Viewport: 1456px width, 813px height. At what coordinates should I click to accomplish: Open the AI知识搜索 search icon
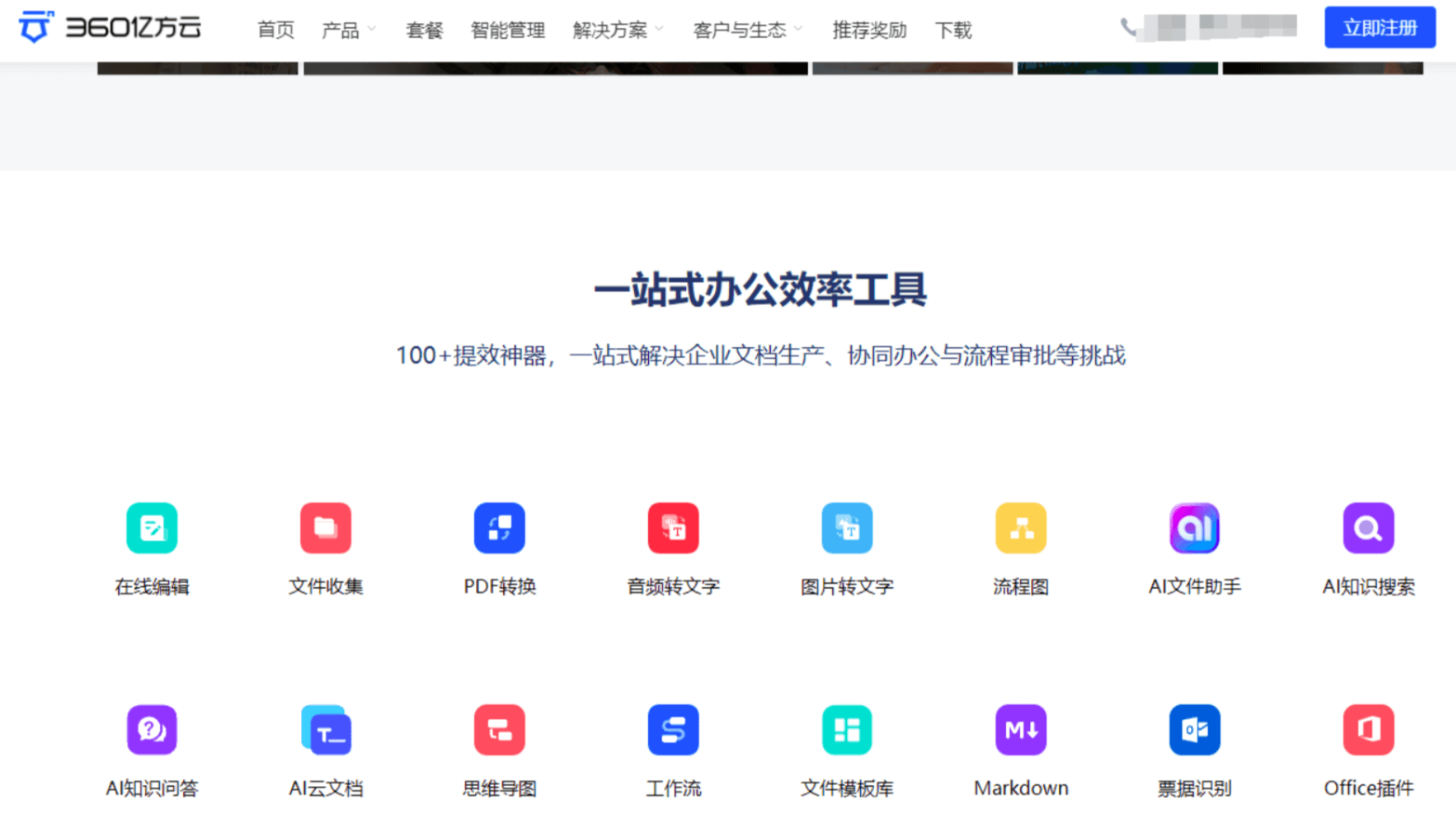(x=1369, y=528)
